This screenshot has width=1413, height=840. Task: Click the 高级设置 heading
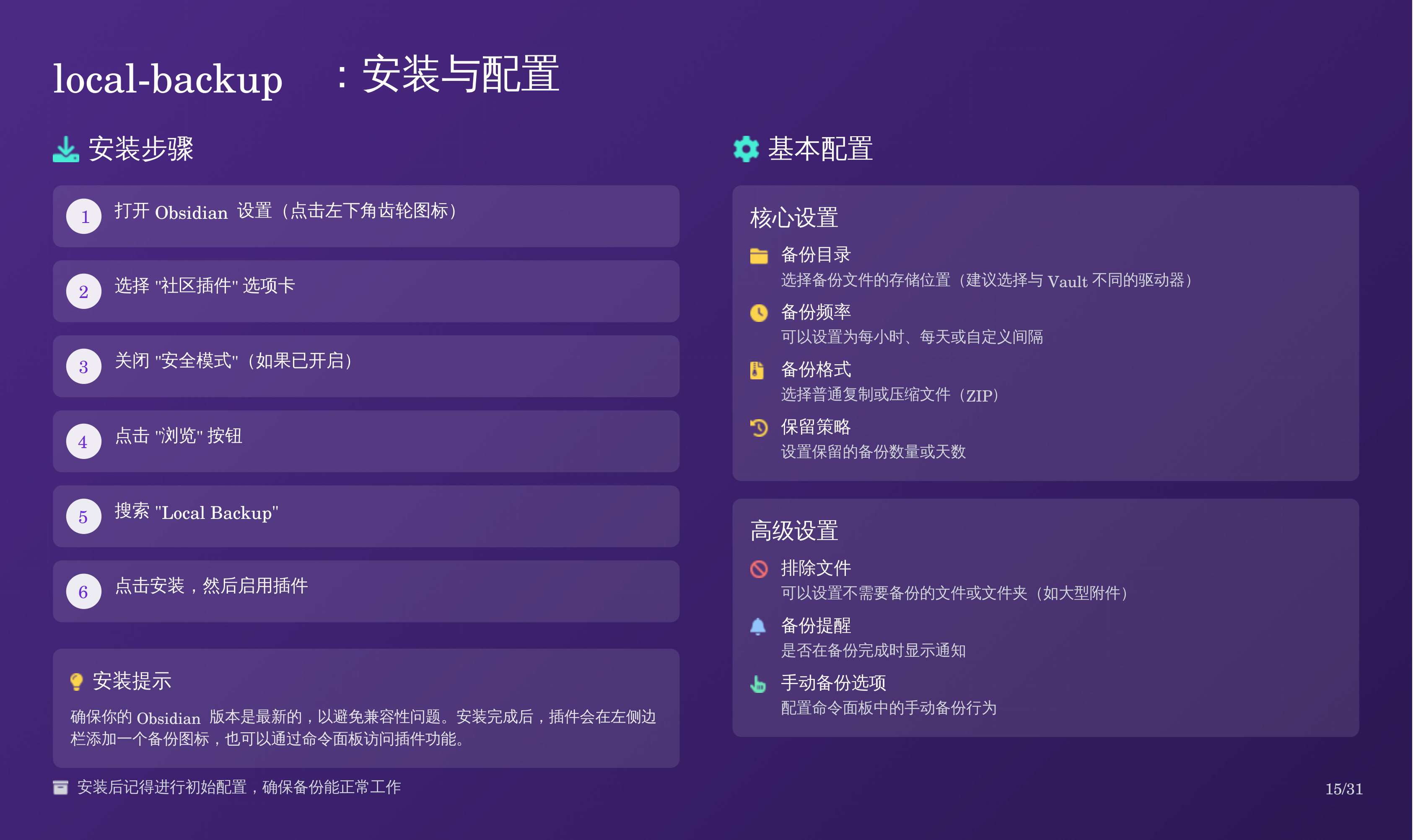click(x=794, y=531)
